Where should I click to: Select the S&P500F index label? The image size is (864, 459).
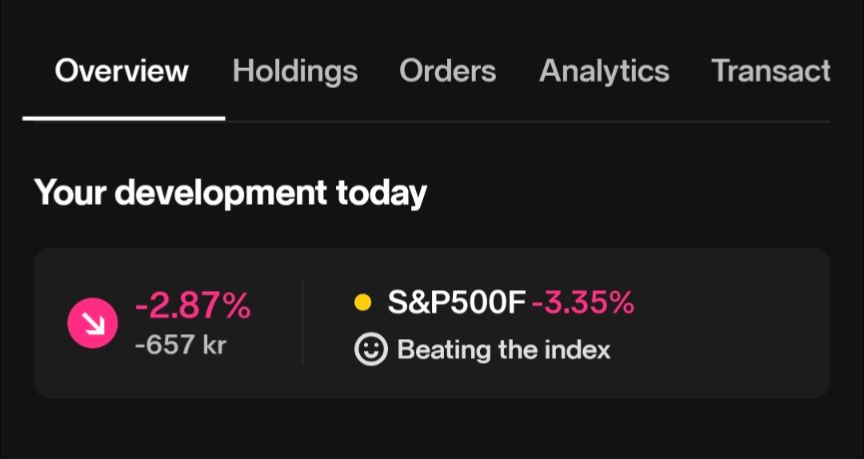click(x=457, y=302)
